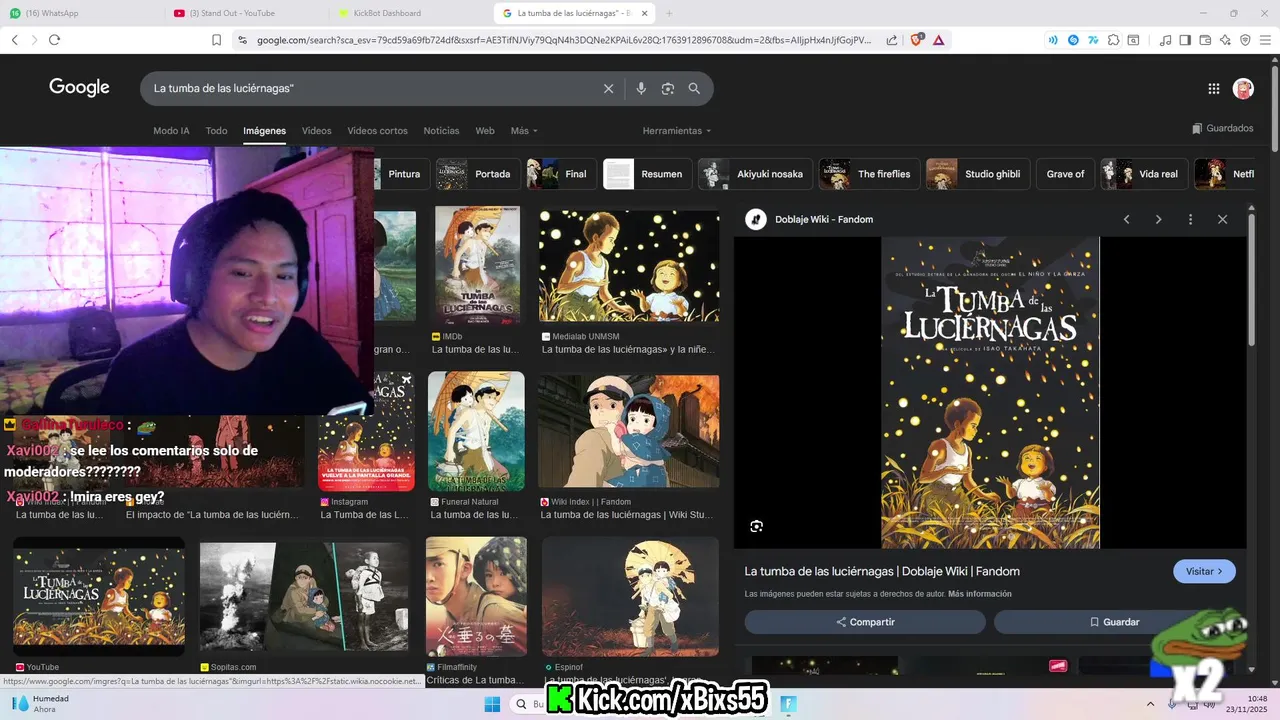This screenshot has height=720, width=1280.
Task: Open the Medialab UNMSM image result
Action: point(628,265)
